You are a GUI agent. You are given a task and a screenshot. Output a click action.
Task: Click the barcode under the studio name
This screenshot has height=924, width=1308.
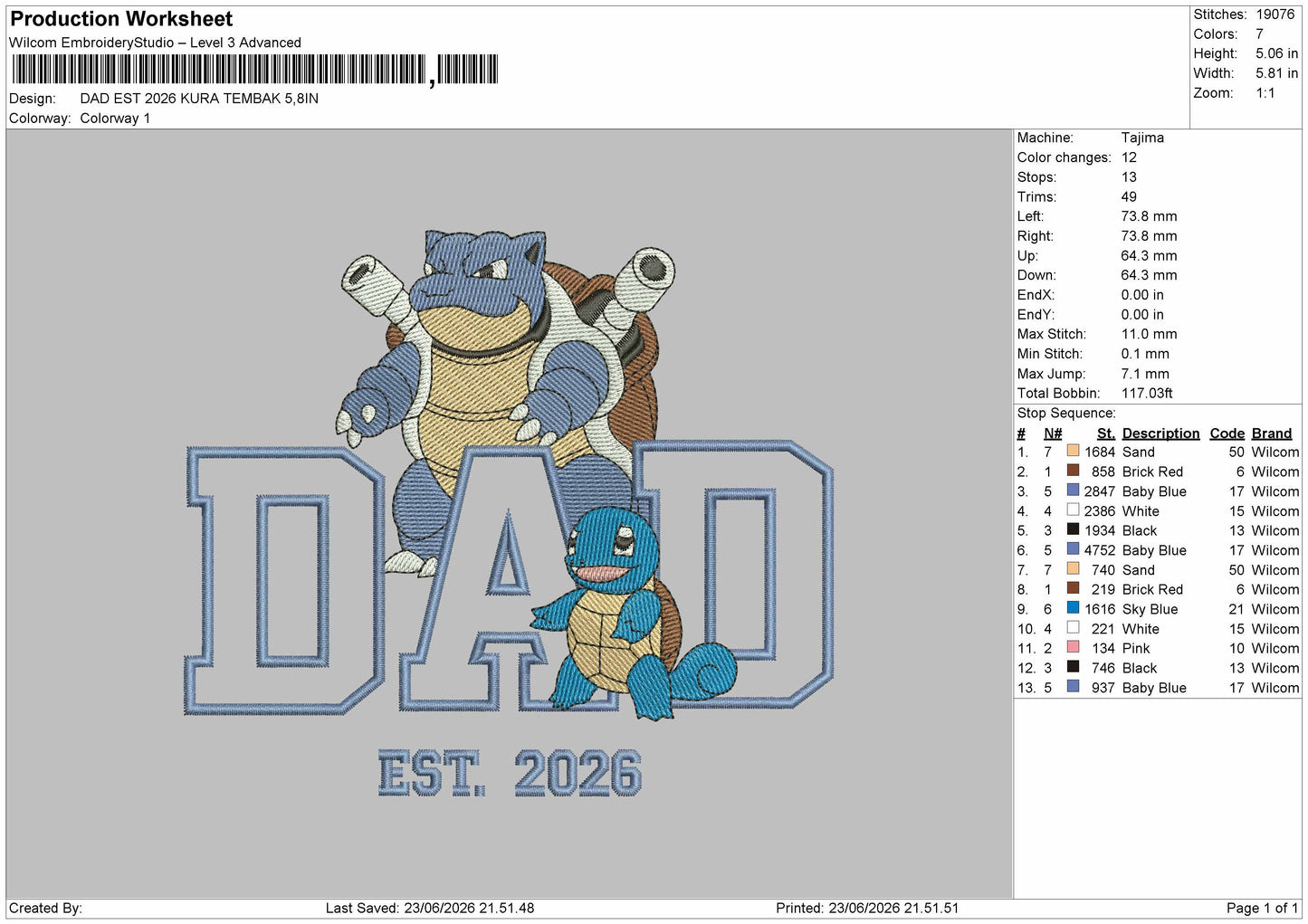pyautogui.click(x=254, y=70)
